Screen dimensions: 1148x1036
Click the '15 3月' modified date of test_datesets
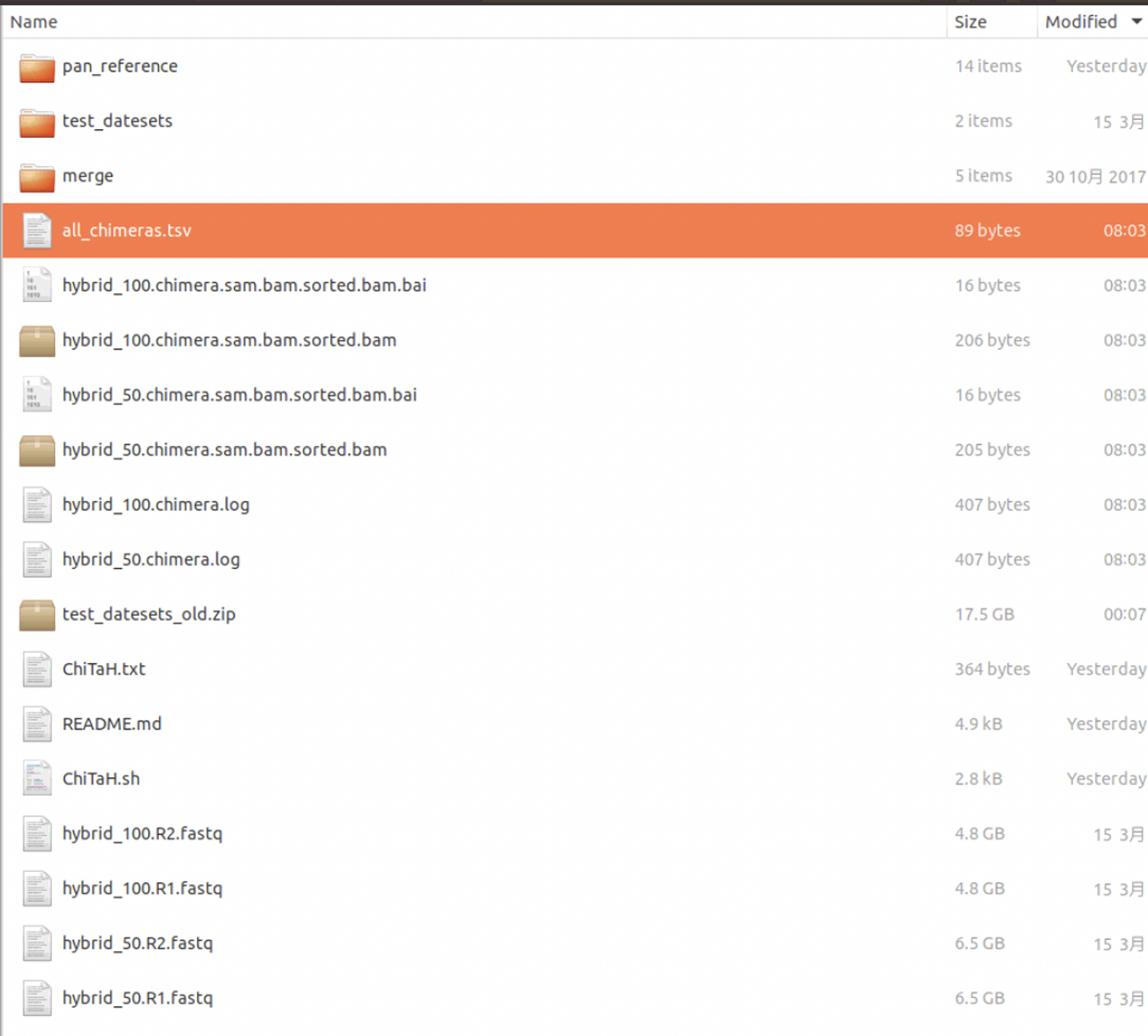[1120, 122]
